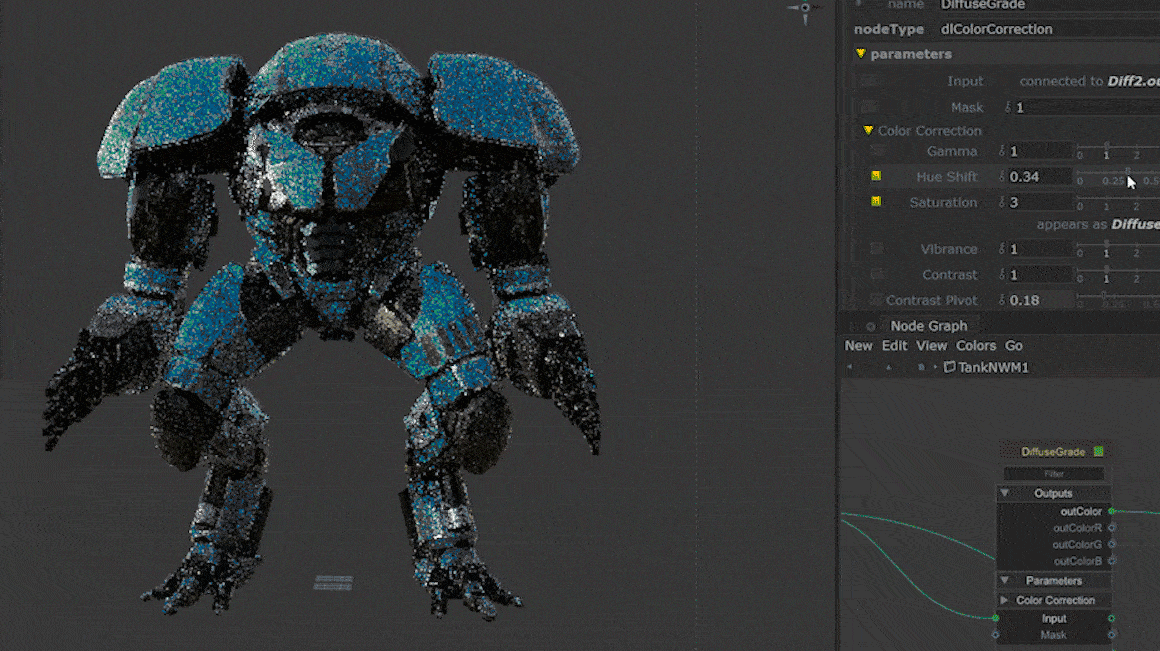
Task: Click the green edit flag on DiffuseGrade node
Action: pyautogui.click(x=1099, y=452)
